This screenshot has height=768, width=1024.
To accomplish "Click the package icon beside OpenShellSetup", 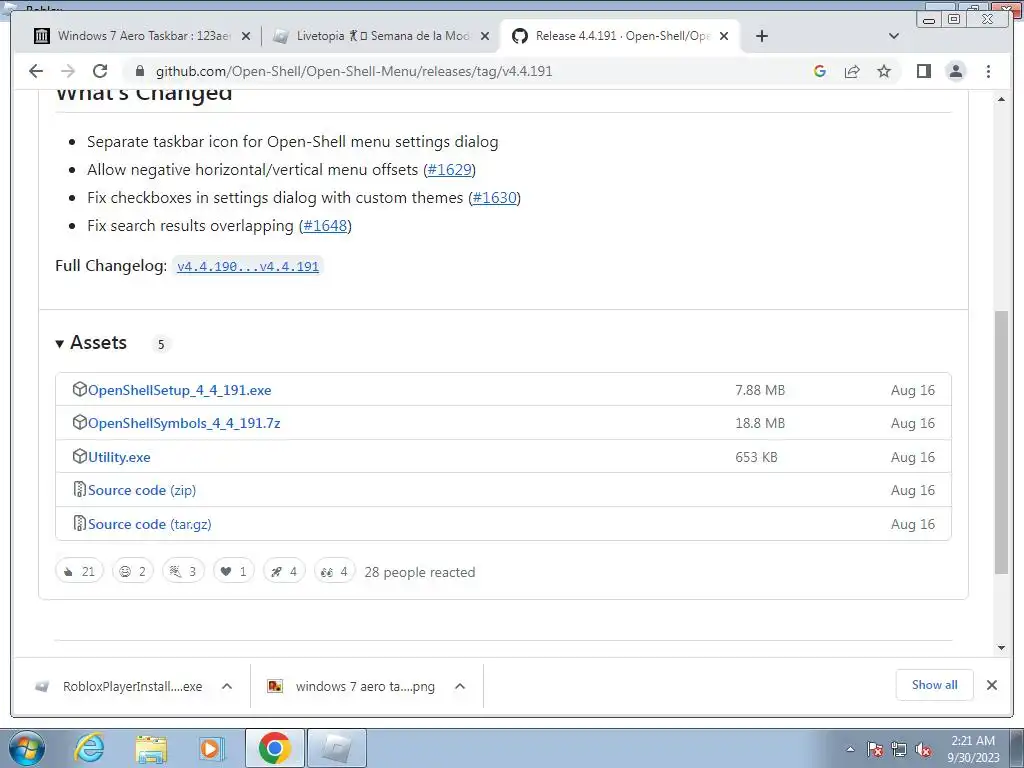I will pos(79,389).
